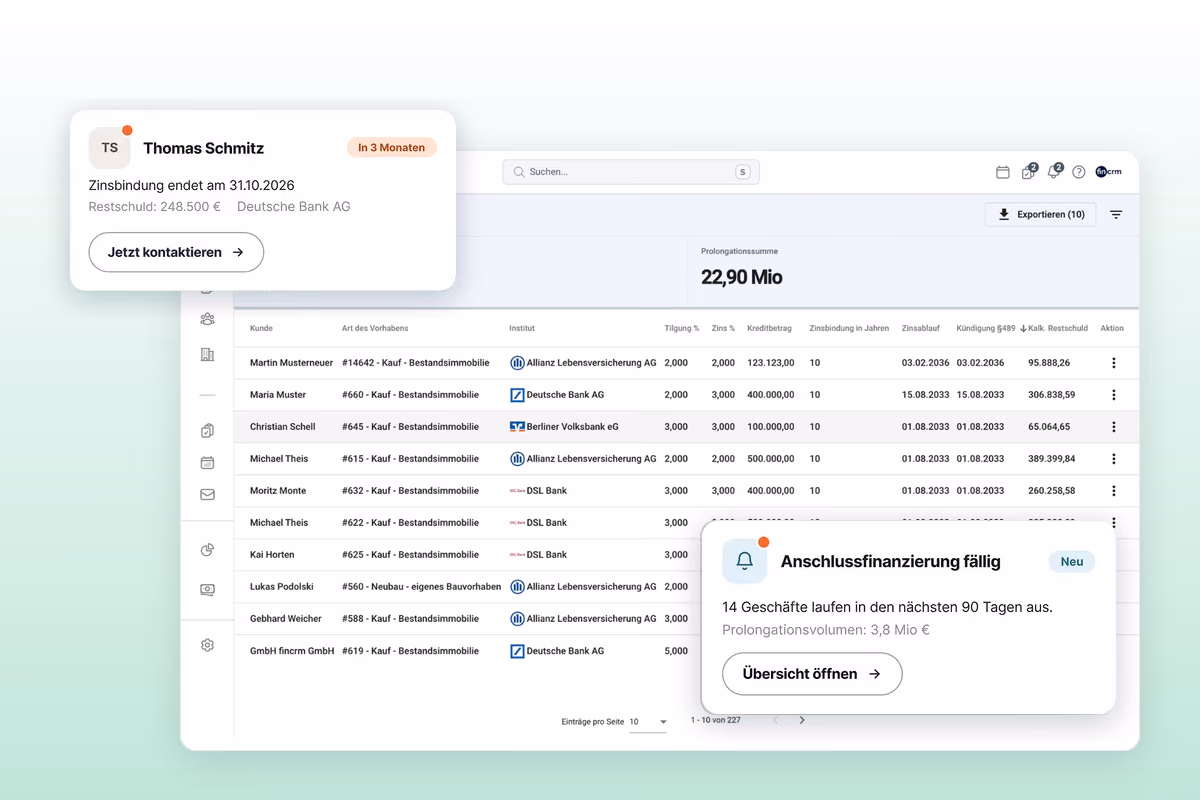
Task: Open the help question mark icon
Action: (x=1079, y=172)
